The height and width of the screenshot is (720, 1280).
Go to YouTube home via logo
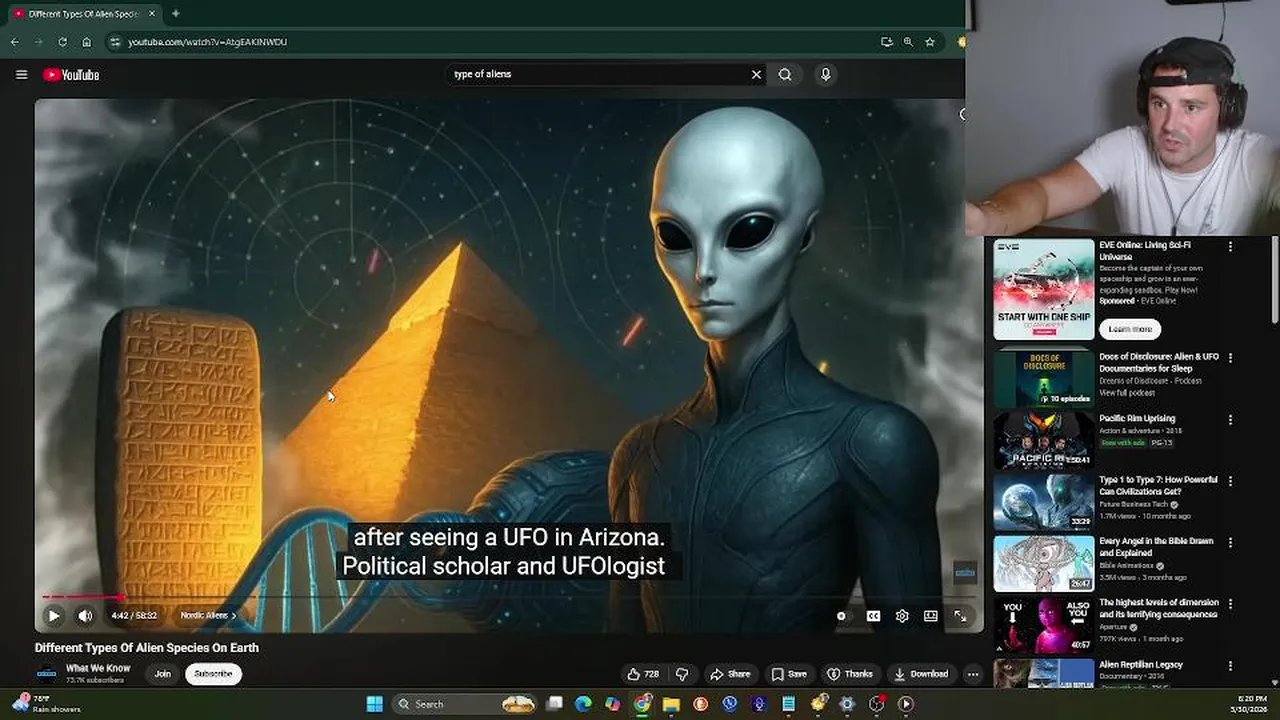click(x=70, y=74)
